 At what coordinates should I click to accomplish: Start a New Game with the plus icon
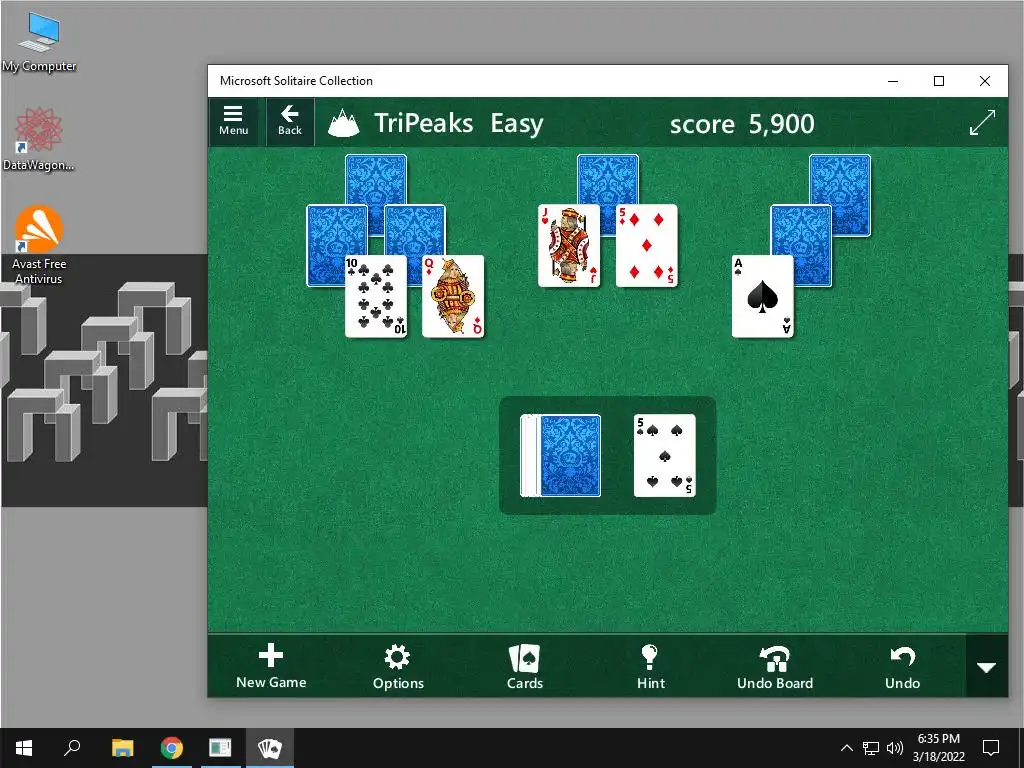tap(270, 666)
